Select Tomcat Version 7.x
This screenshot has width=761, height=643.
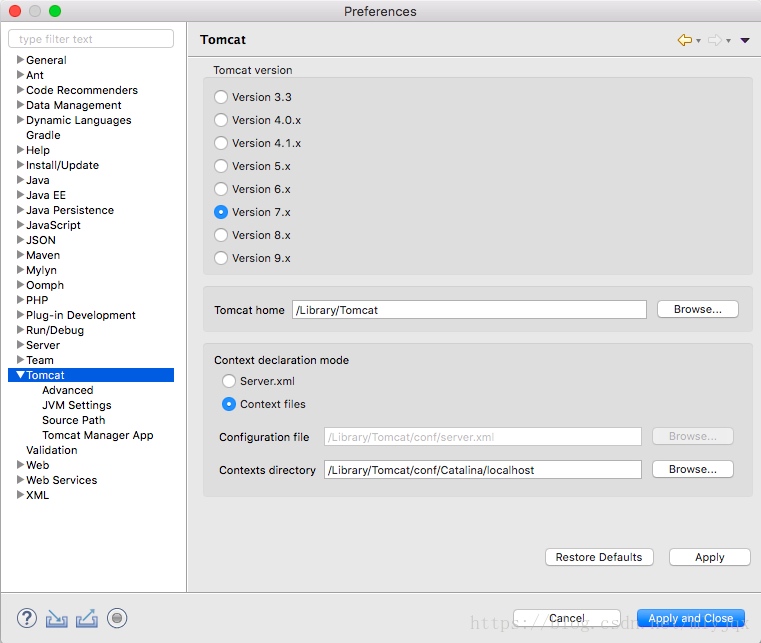[x=221, y=212]
